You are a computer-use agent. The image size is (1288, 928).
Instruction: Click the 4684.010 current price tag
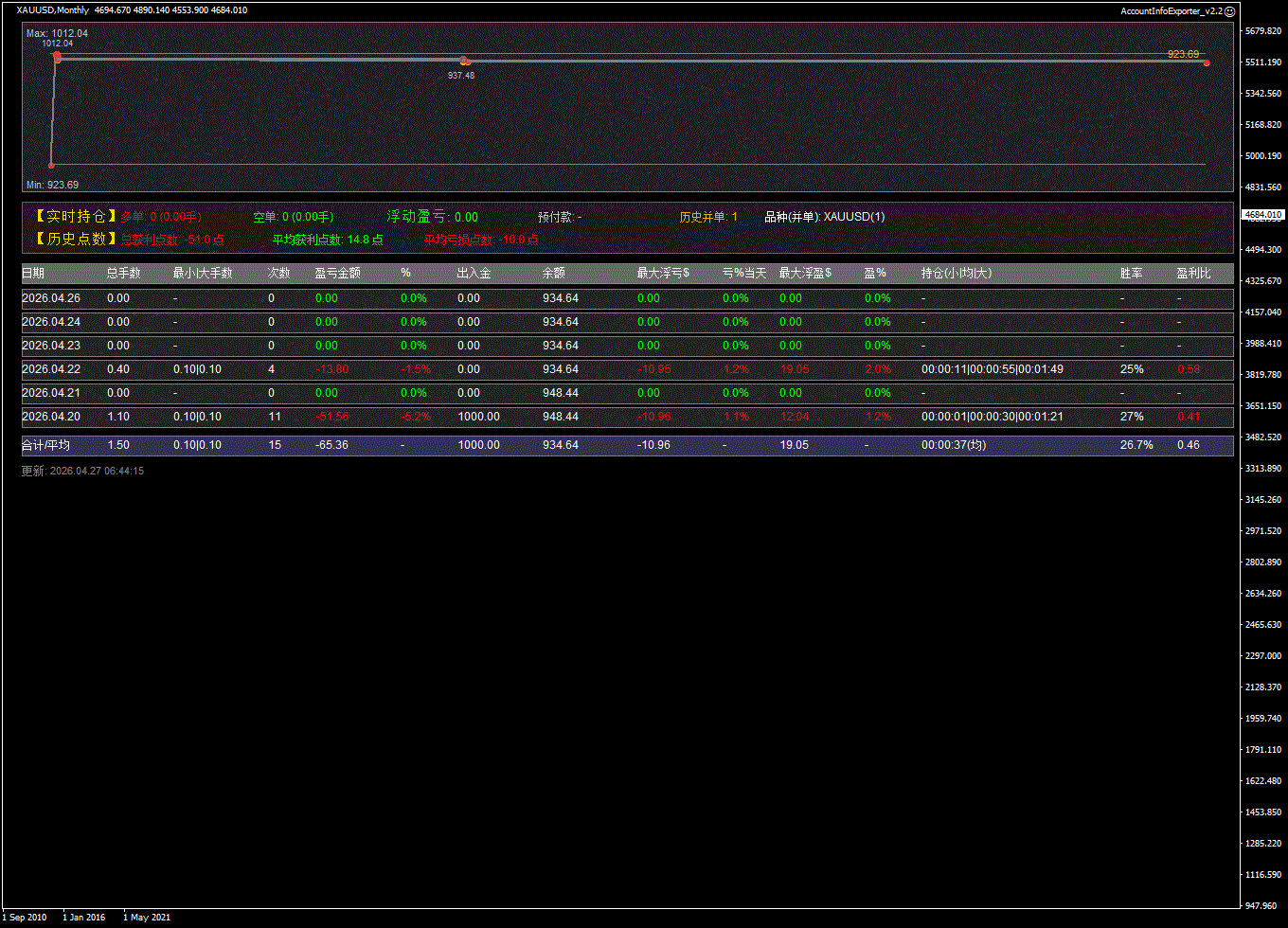[1263, 215]
